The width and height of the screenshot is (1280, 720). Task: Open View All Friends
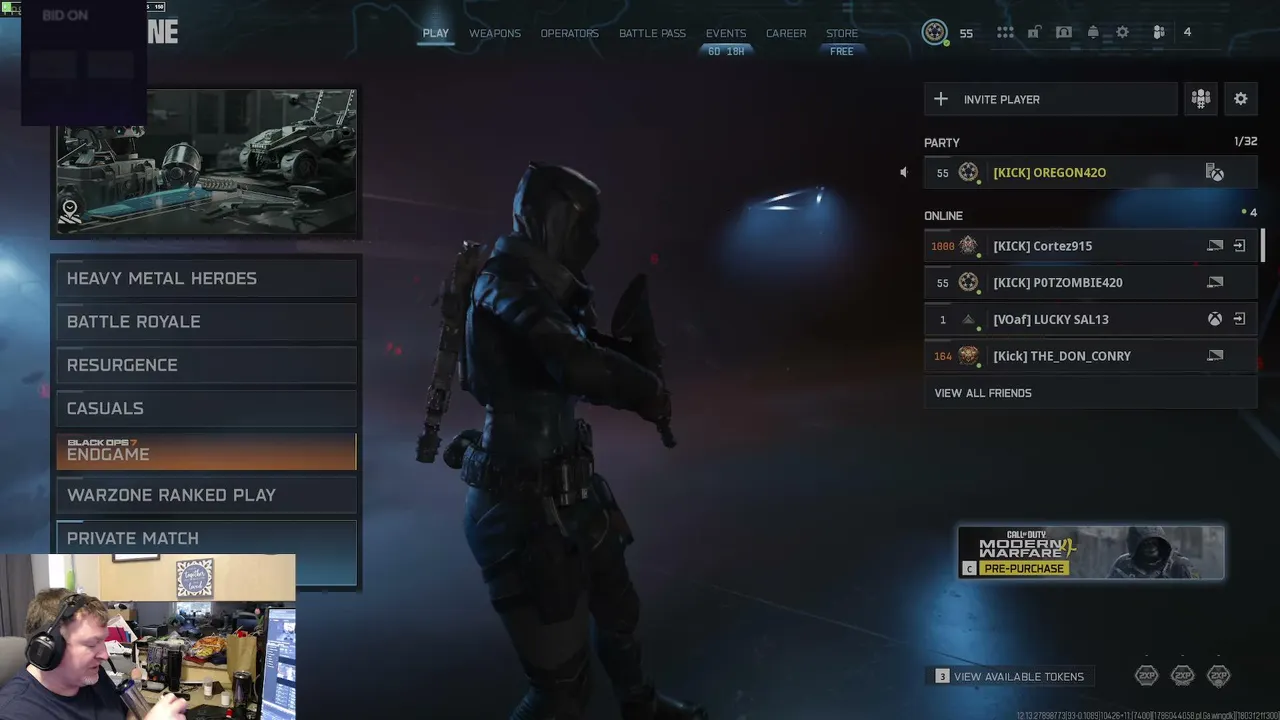click(x=1090, y=393)
